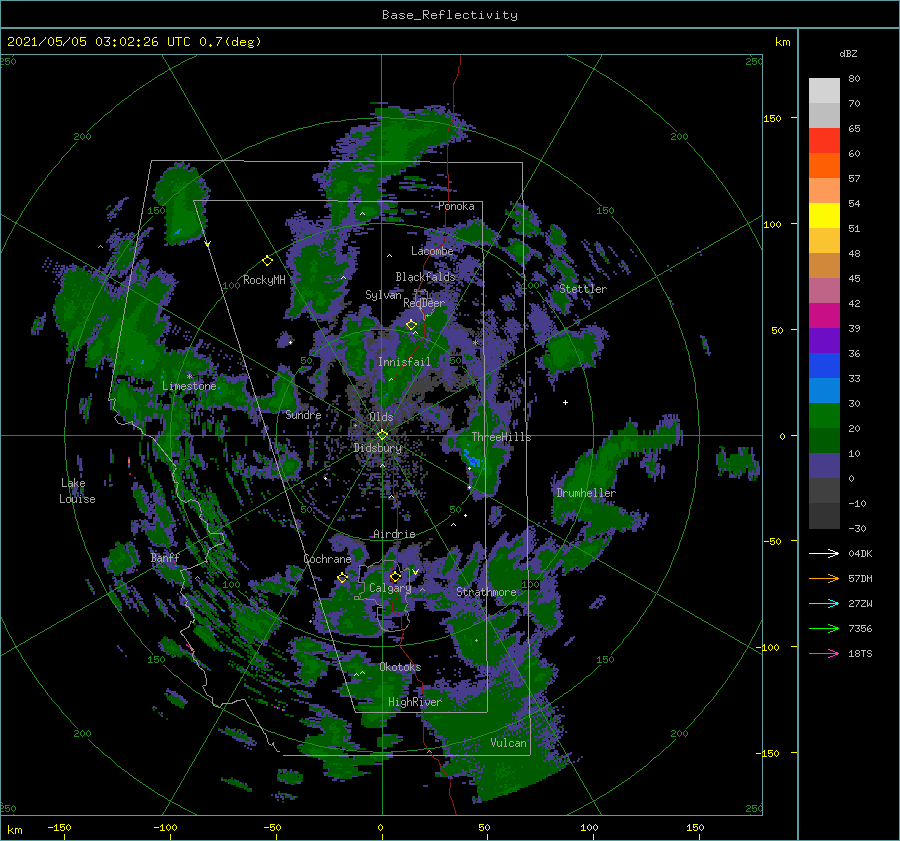900x841 pixels.
Task: Select the light blue 33-30 dBZ swatch
Action: click(824, 390)
